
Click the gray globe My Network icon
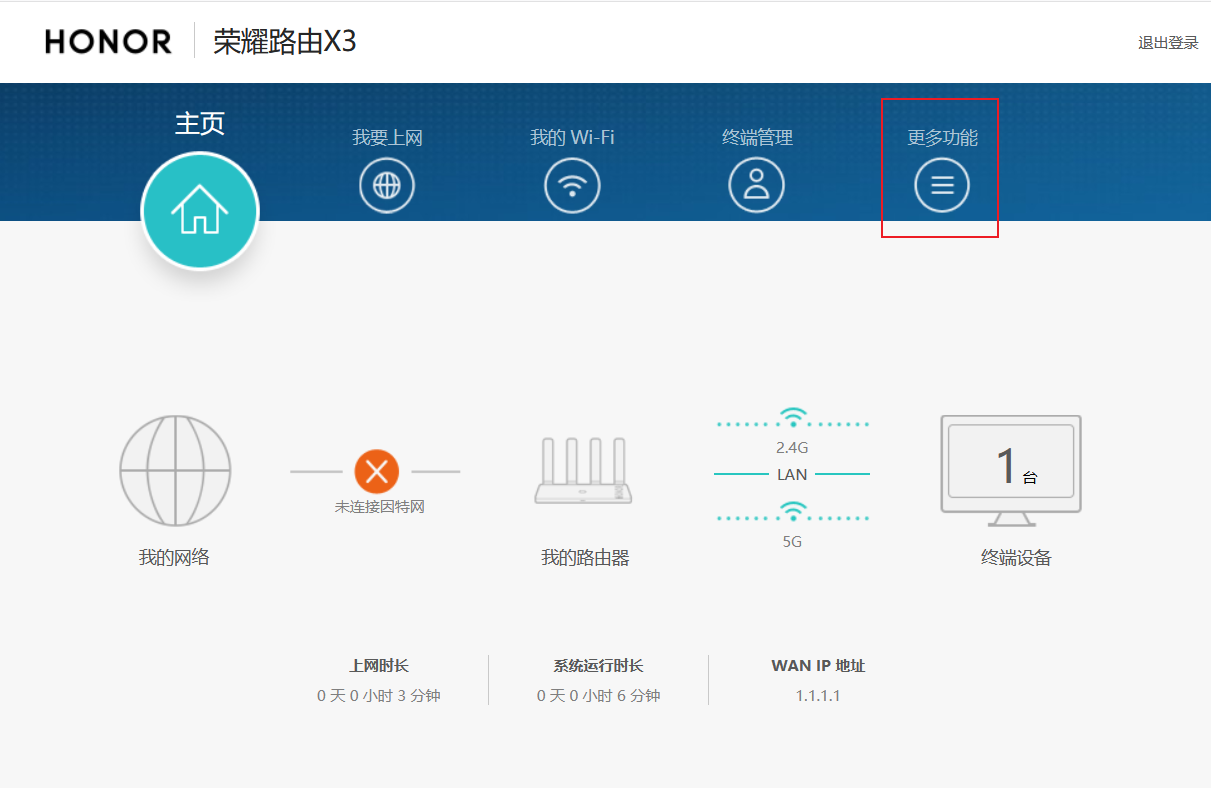(x=175, y=471)
